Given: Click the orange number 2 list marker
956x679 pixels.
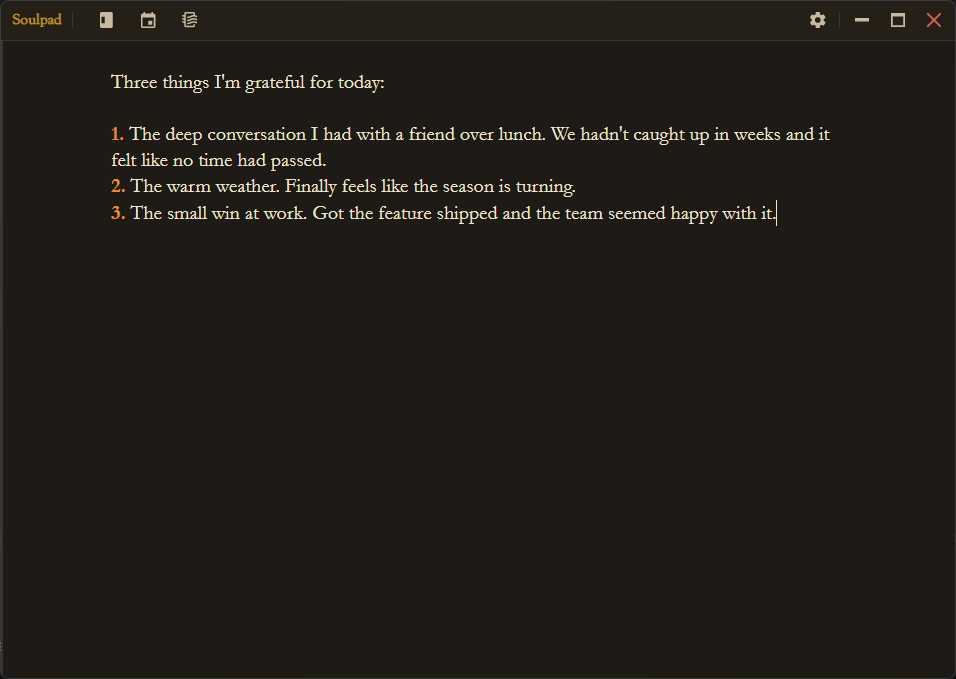Looking at the screenshot, I should point(118,187).
